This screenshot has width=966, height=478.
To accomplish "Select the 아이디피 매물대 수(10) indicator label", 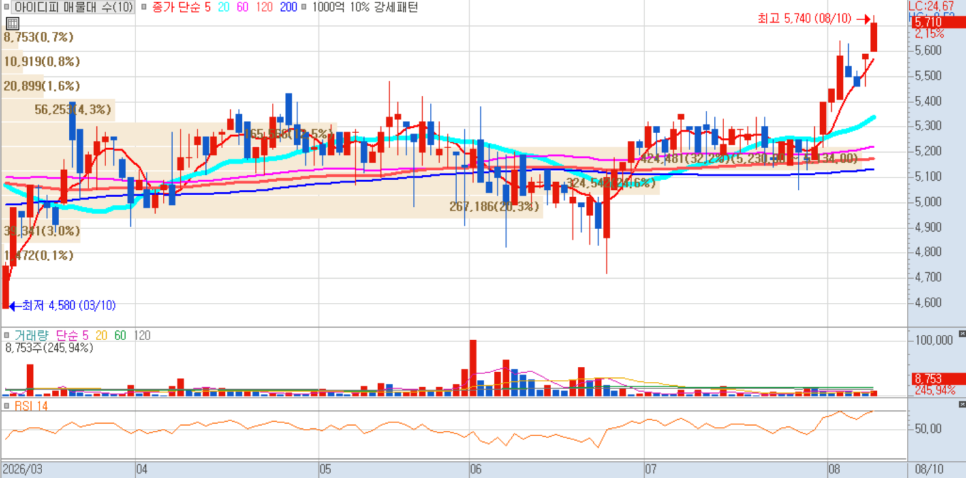I will coord(73,7).
